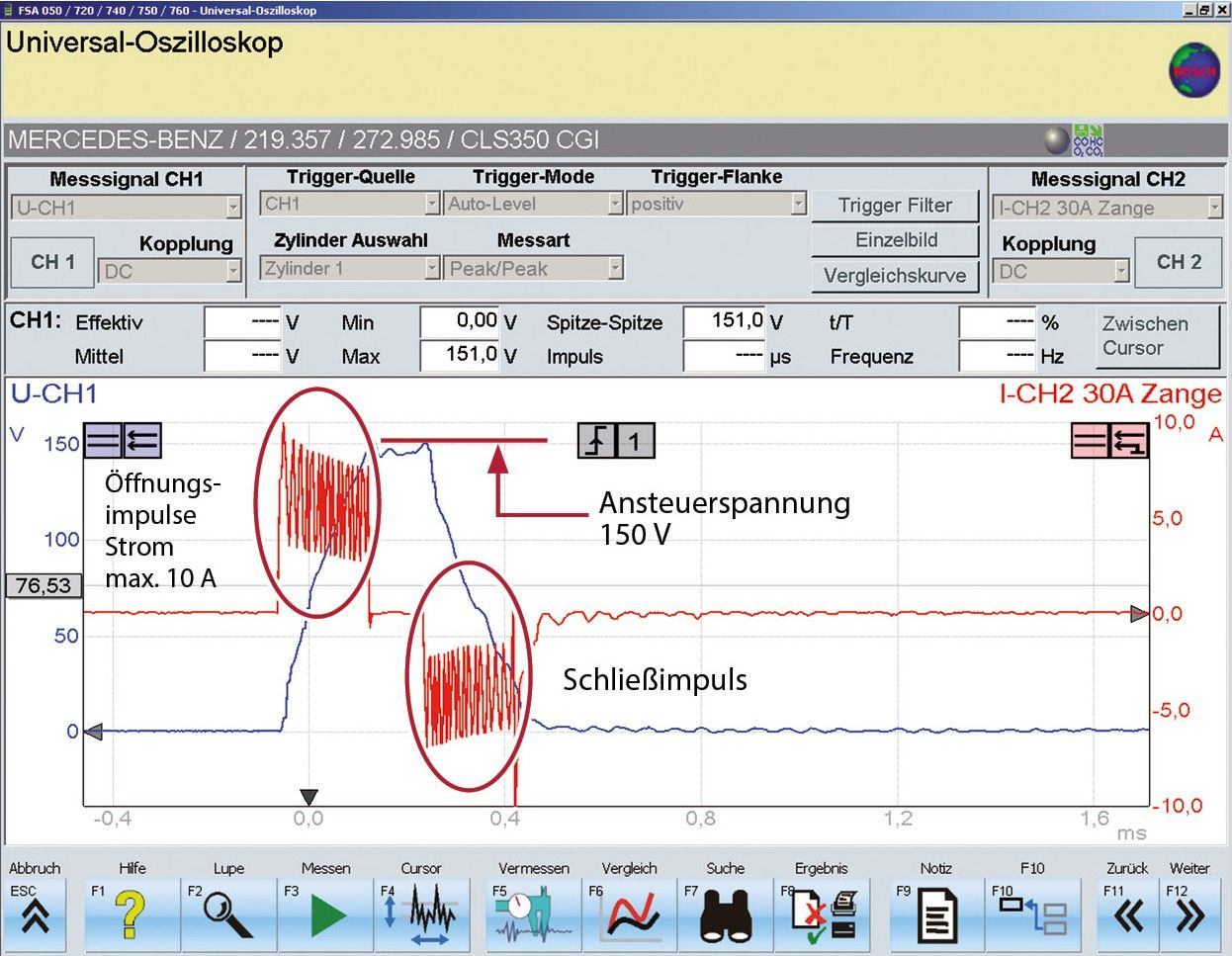Open Suche binoculars search
1232x956 pixels.
[726, 913]
